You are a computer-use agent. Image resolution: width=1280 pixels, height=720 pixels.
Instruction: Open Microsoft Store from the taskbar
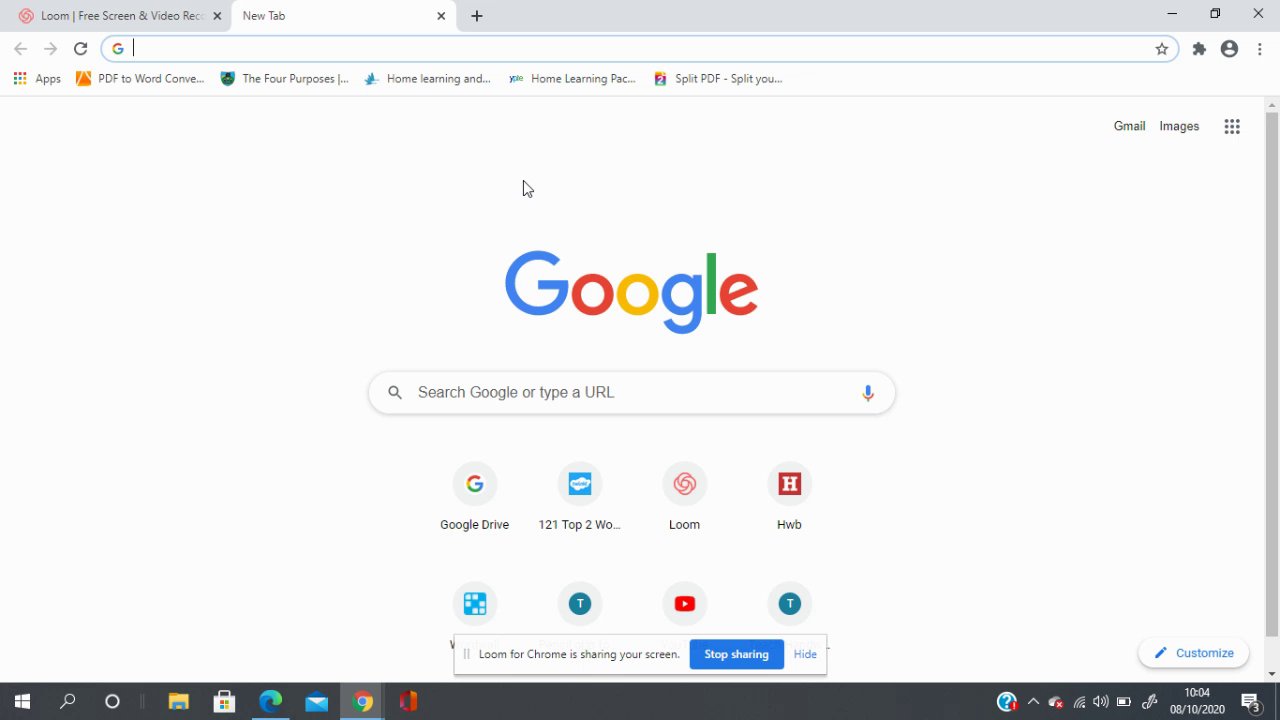click(x=224, y=702)
